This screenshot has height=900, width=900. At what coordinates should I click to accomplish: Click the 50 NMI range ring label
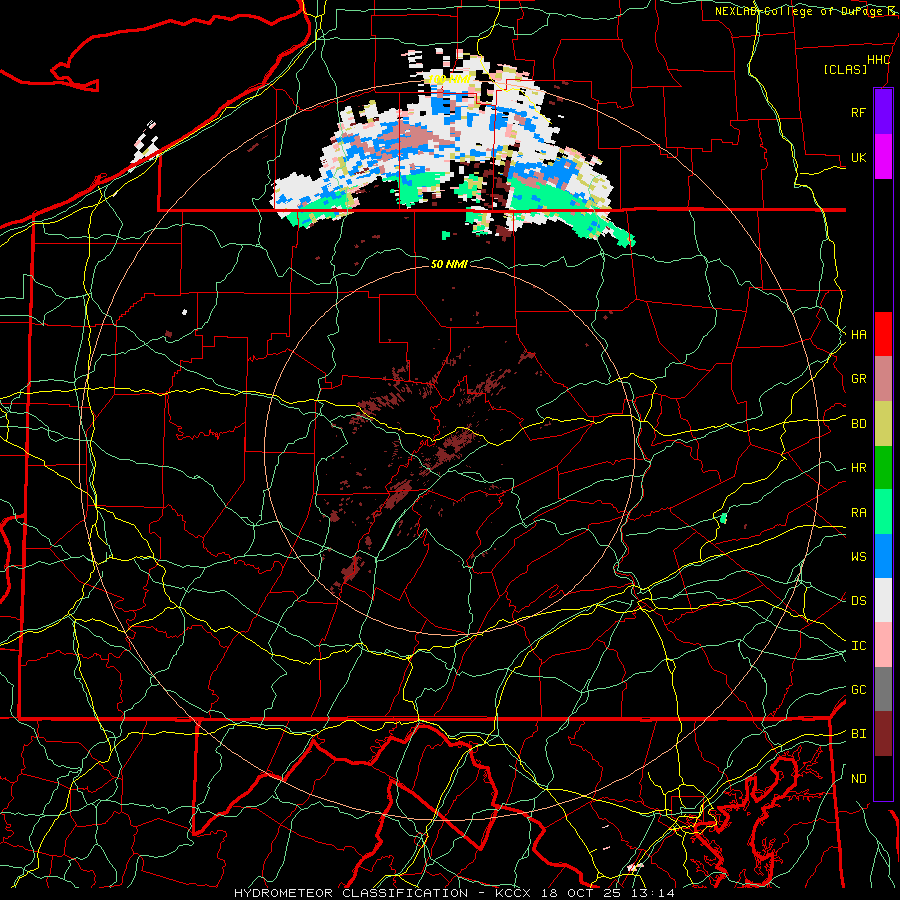[x=449, y=264]
